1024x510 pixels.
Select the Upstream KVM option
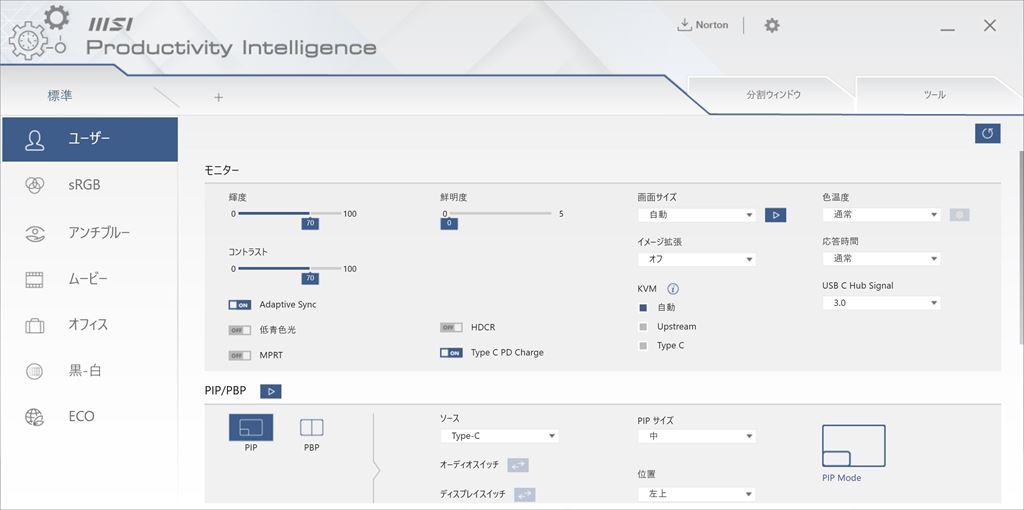point(643,327)
